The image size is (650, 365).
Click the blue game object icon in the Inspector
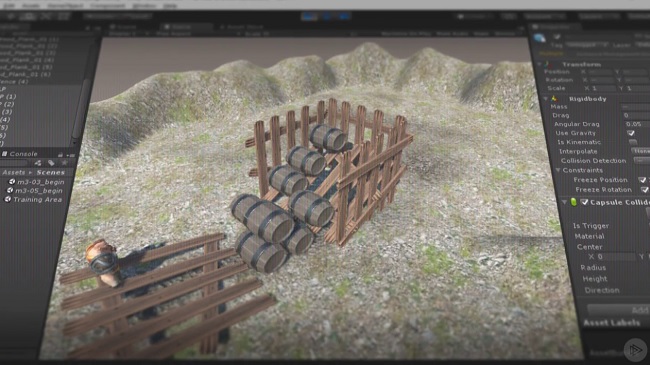tap(539, 39)
